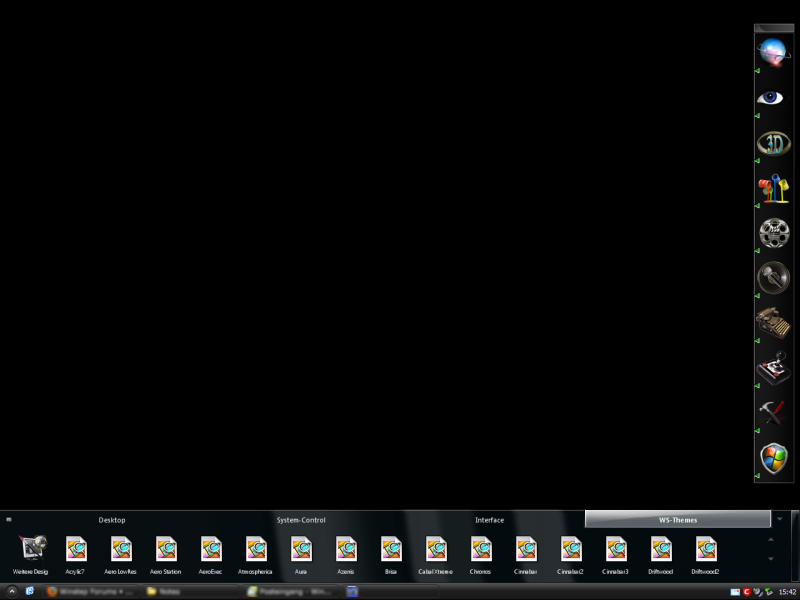800x600 pixels.
Task: Switch to the Winstep Forums taskbar button
Action: (90, 592)
